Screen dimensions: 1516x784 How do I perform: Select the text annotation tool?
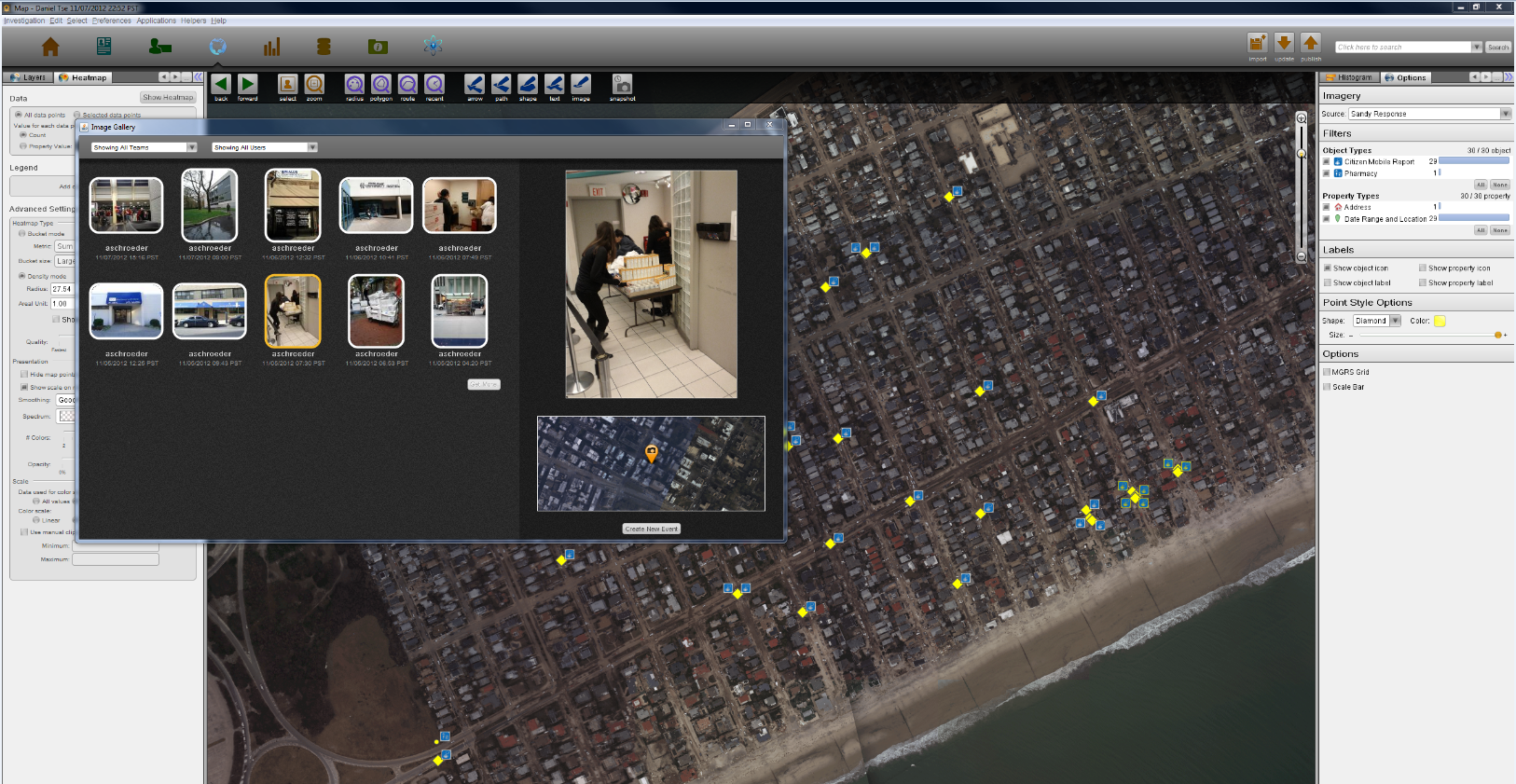click(555, 84)
